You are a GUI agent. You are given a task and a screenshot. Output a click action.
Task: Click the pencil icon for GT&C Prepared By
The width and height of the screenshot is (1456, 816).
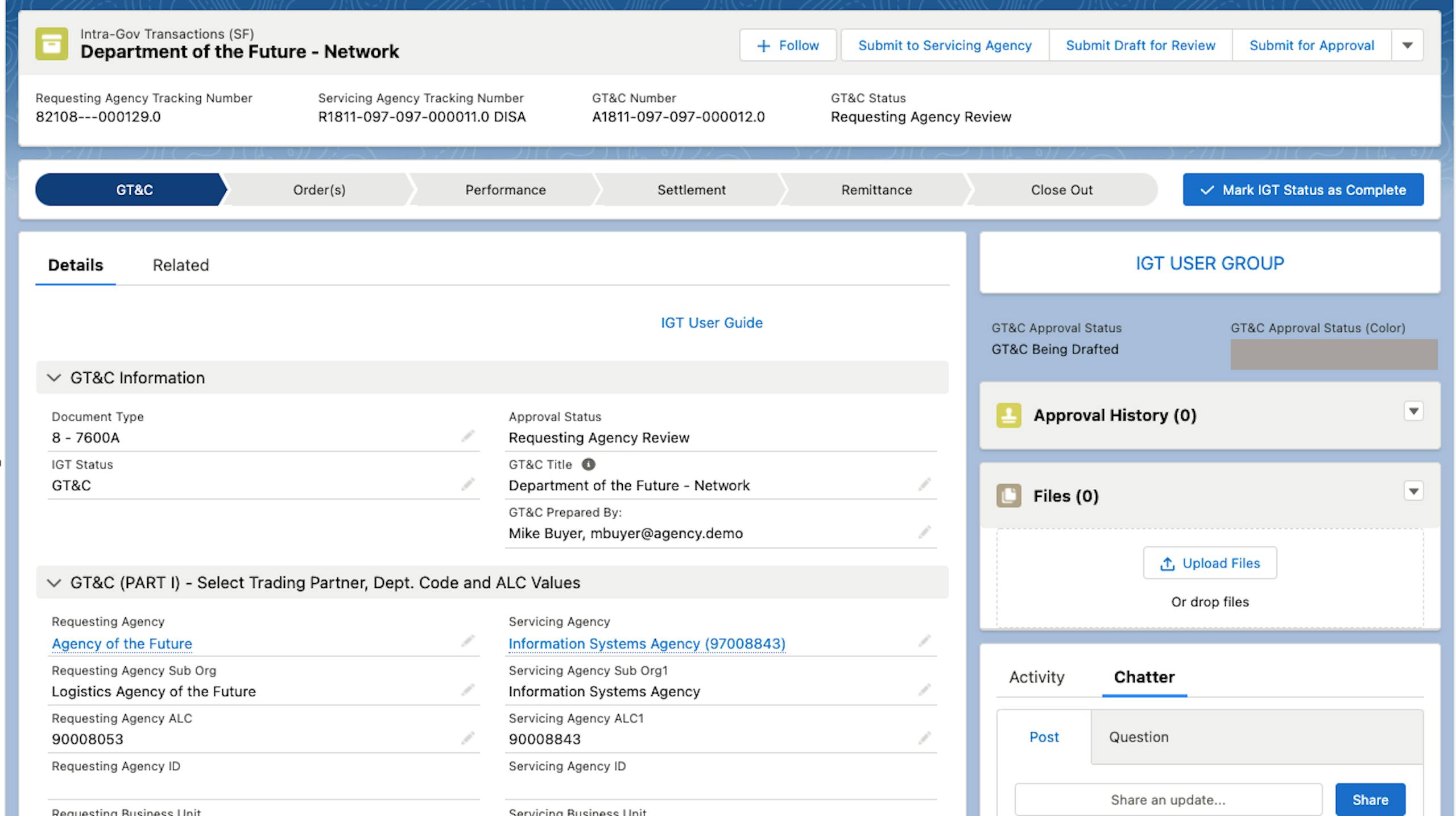(x=924, y=532)
